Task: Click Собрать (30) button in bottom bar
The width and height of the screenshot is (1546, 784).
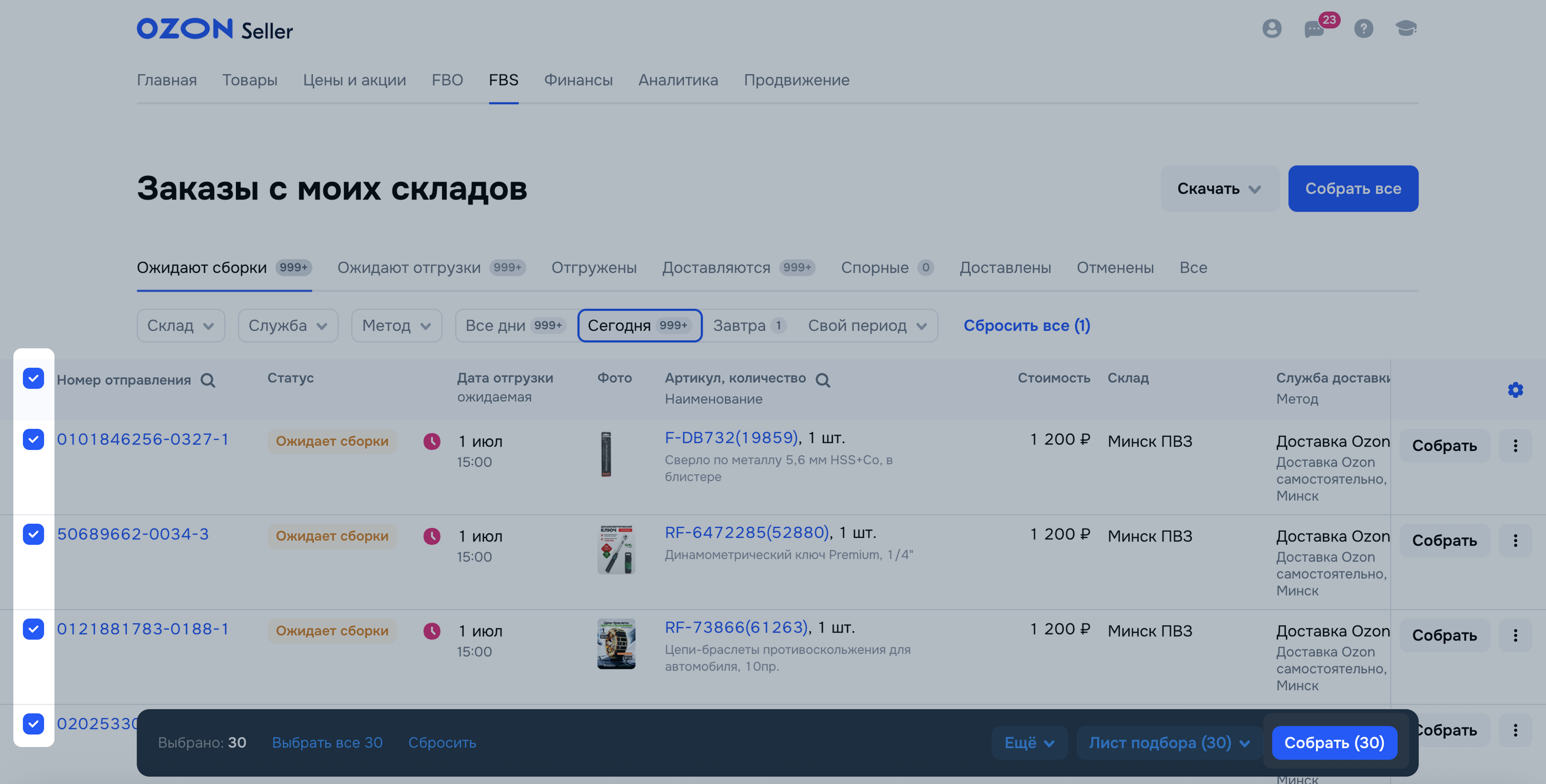Action: click(x=1334, y=743)
